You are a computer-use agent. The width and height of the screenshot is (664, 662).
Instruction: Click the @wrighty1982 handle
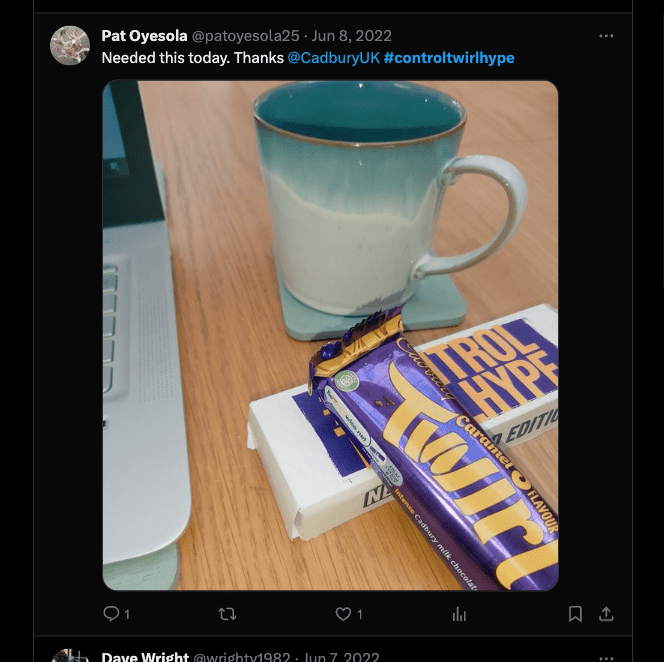coord(241,657)
